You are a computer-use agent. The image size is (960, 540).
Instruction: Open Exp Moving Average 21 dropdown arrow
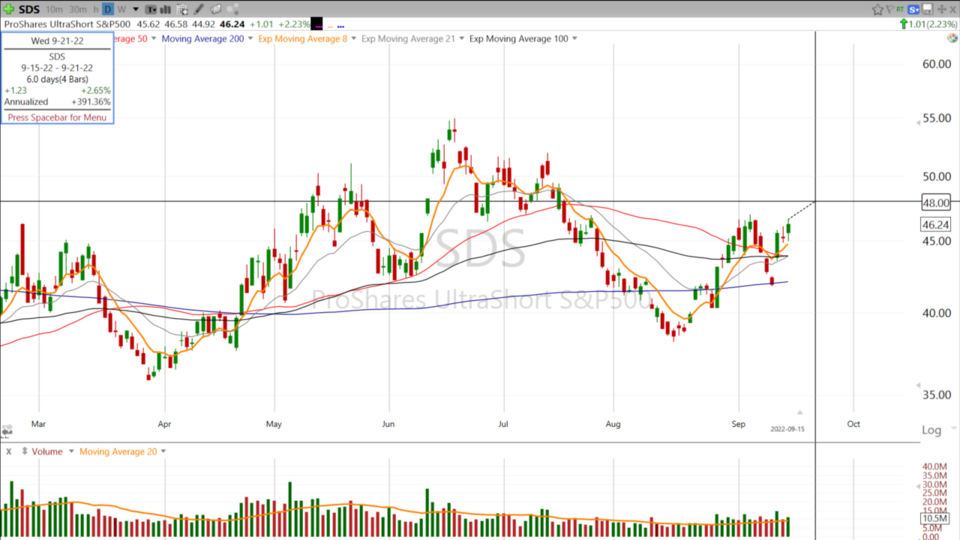pos(462,39)
